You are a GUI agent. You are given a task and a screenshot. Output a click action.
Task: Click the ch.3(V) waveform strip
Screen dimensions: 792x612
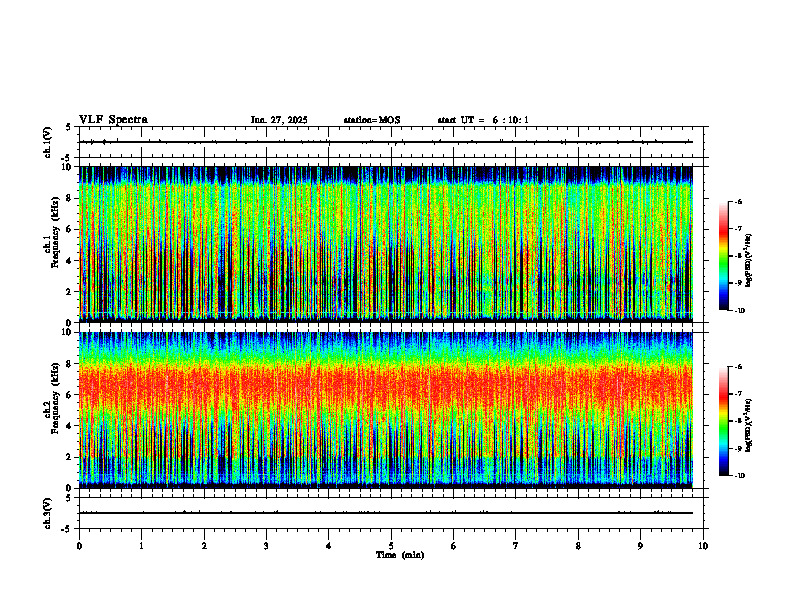(x=391, y=513)
